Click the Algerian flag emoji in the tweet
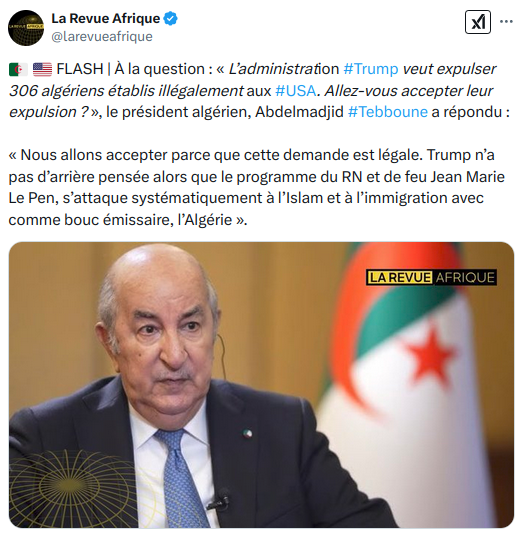Screen dimensions: 517x534 pos(18,69)
